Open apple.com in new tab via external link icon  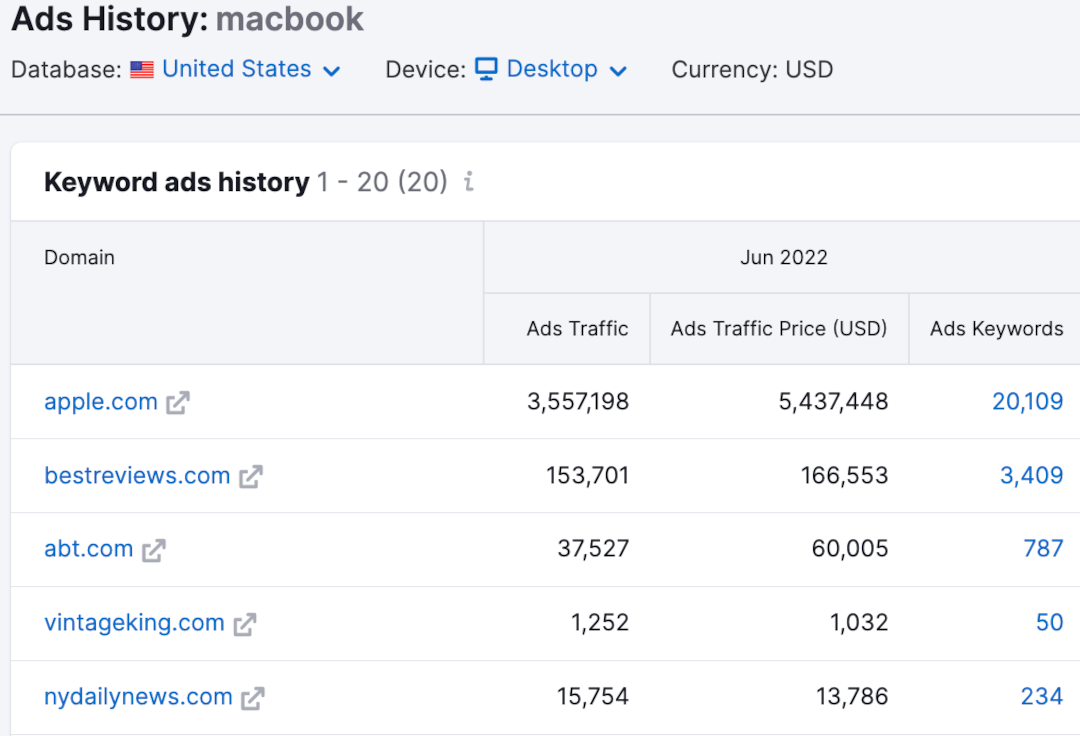pos(177,402)
